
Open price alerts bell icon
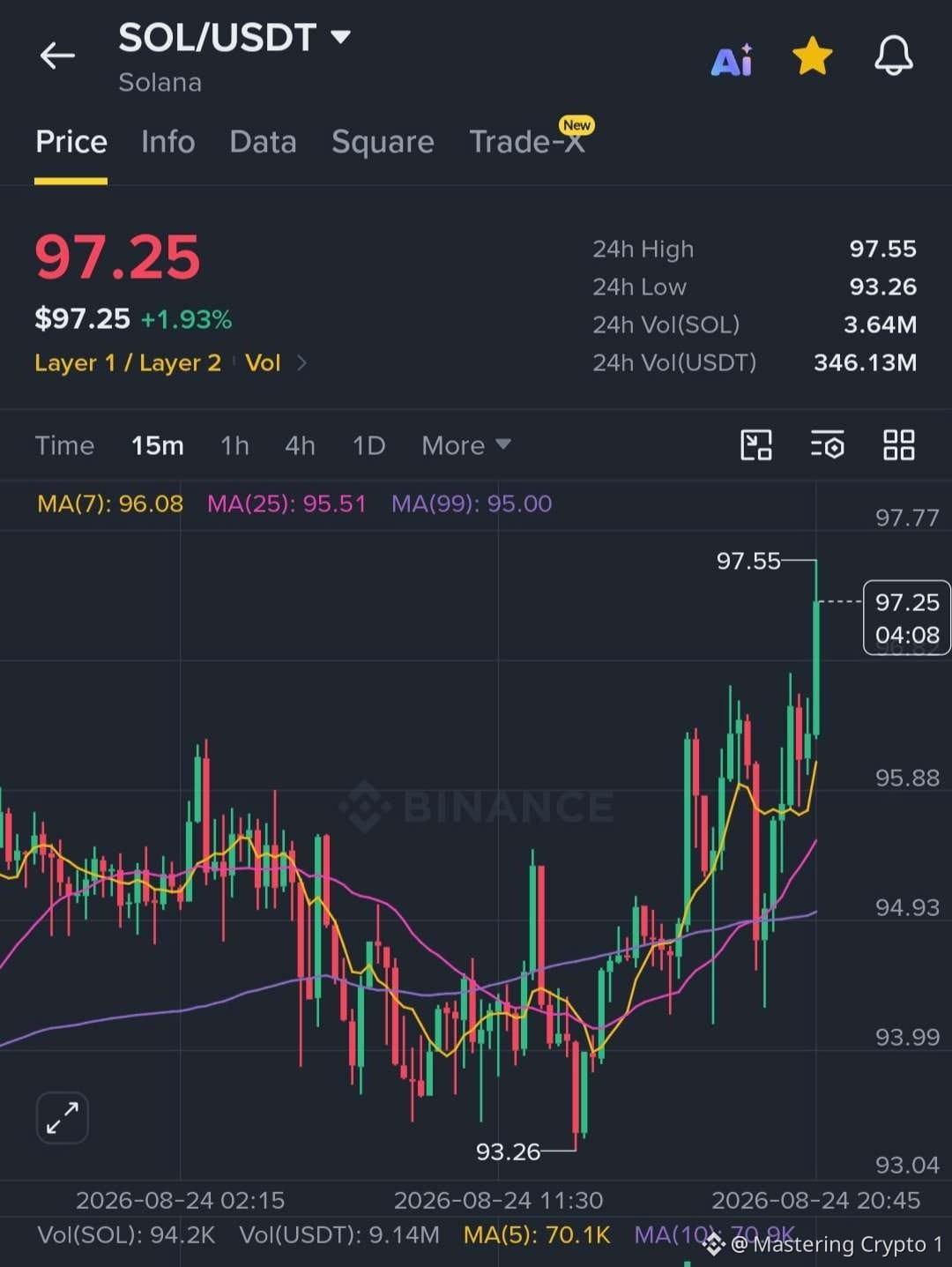(893, 56)
